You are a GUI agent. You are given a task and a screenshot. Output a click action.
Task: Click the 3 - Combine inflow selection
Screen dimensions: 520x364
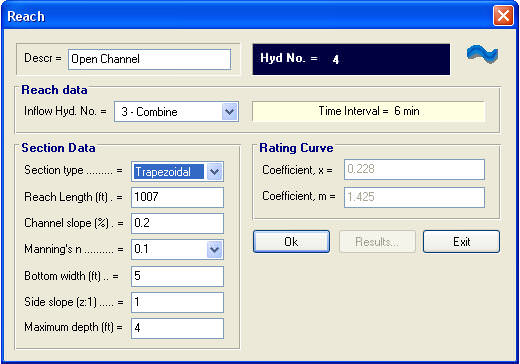[168, 112]
